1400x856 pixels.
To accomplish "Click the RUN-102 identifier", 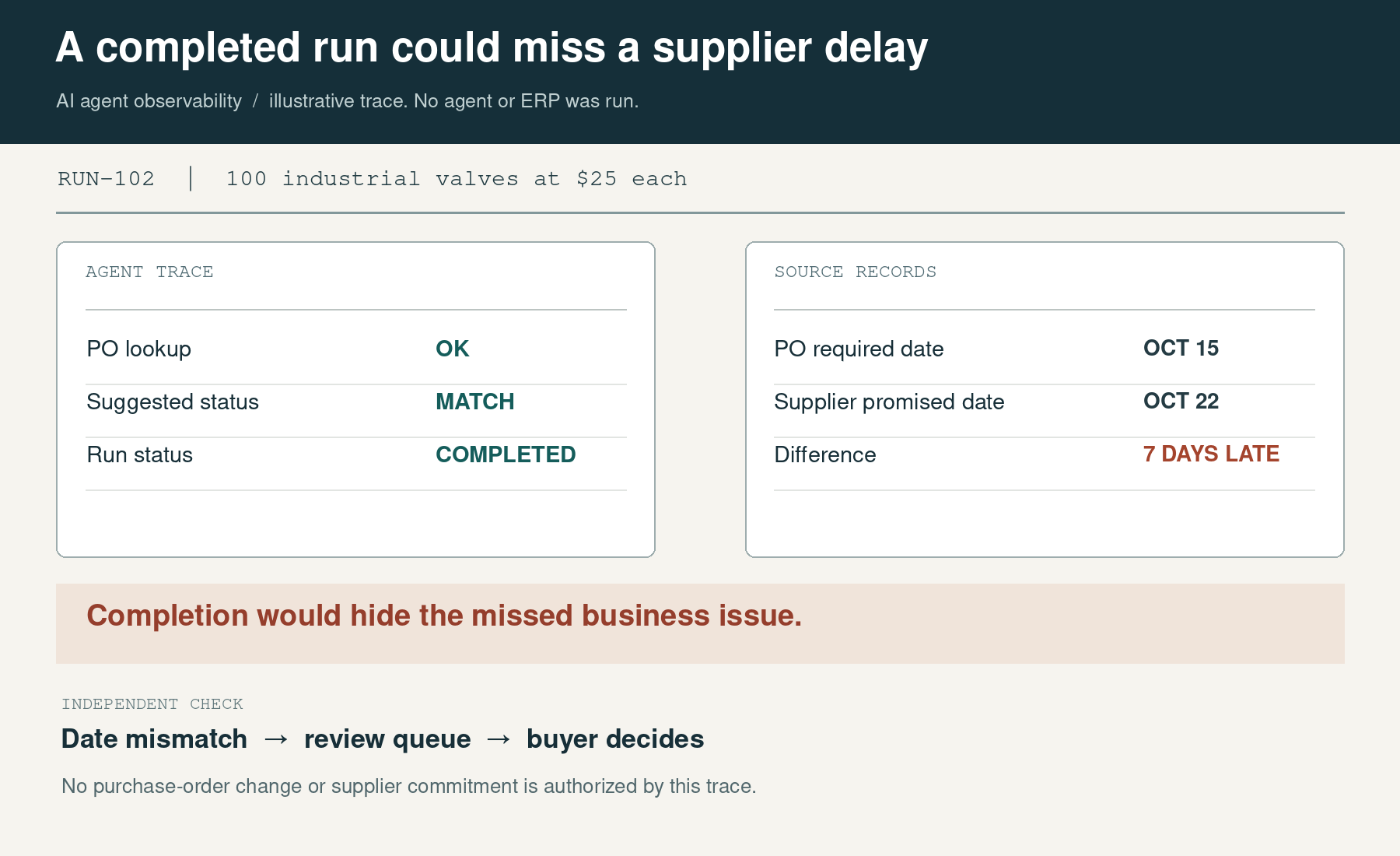I will 106,179.
